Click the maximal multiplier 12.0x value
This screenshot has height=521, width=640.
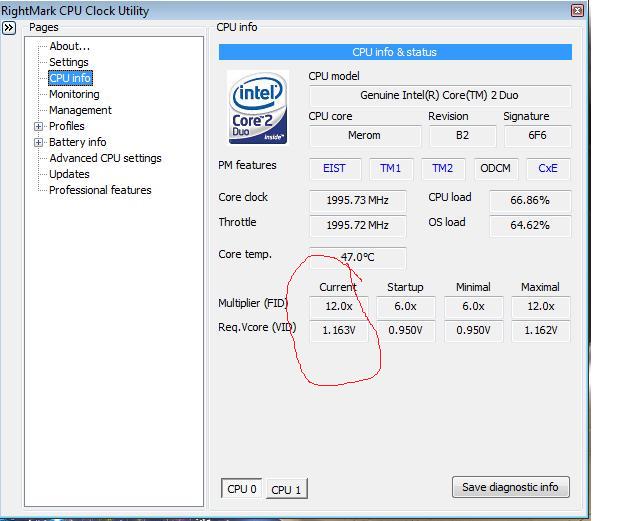(541, 307)
